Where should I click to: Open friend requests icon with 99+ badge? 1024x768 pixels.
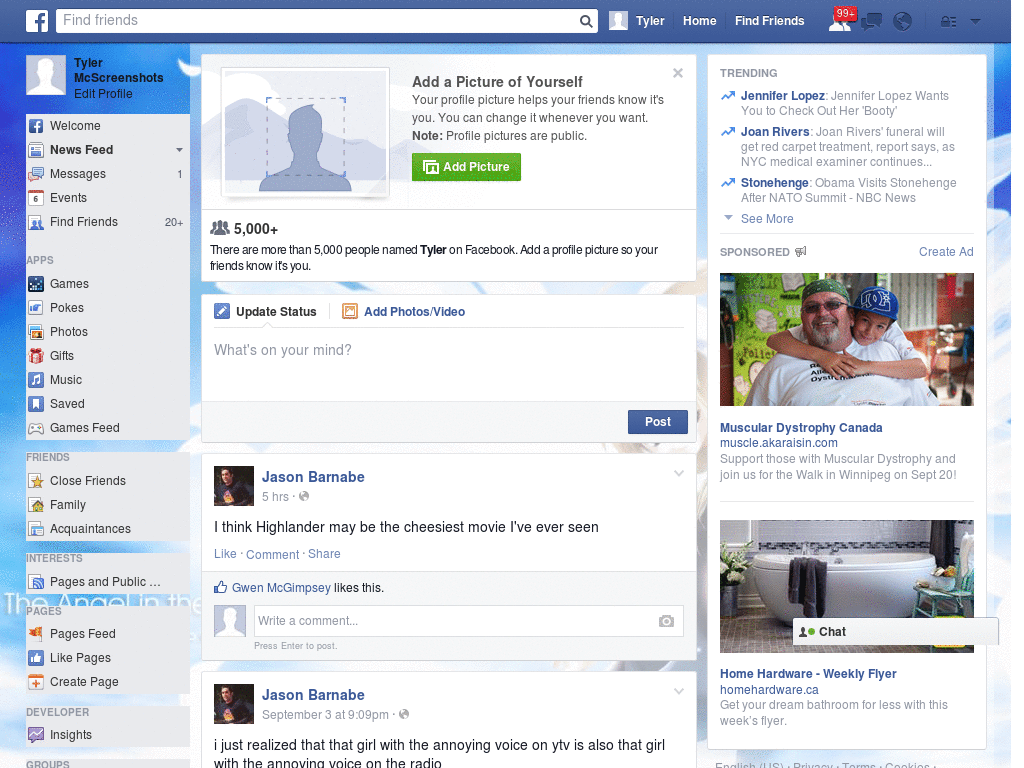(x=841, y=20)
